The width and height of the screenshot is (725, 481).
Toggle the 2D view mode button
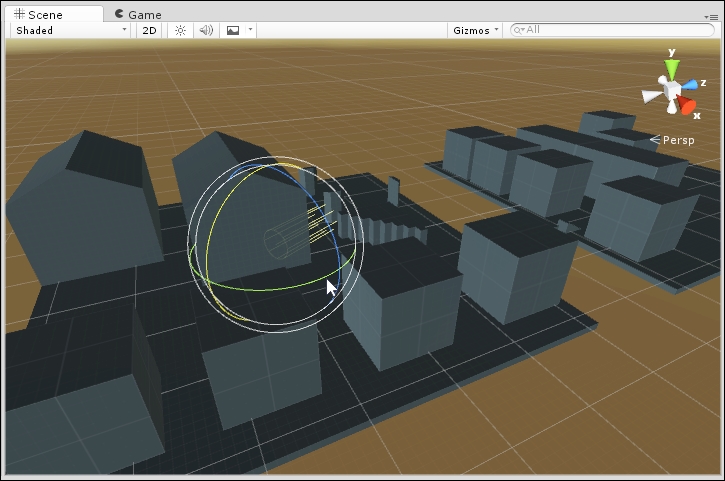[149, 30]
